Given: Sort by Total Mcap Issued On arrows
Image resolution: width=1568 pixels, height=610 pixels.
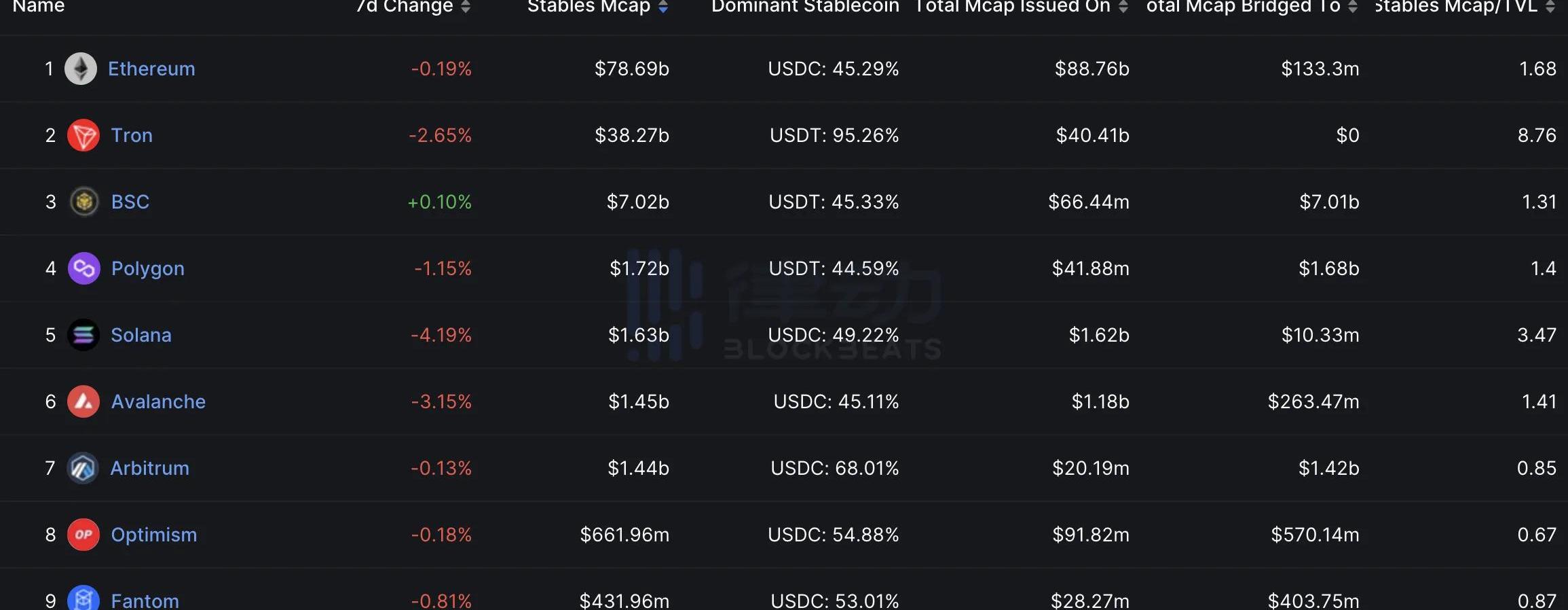Looking at the screenshot, I should click(1123, 7).
